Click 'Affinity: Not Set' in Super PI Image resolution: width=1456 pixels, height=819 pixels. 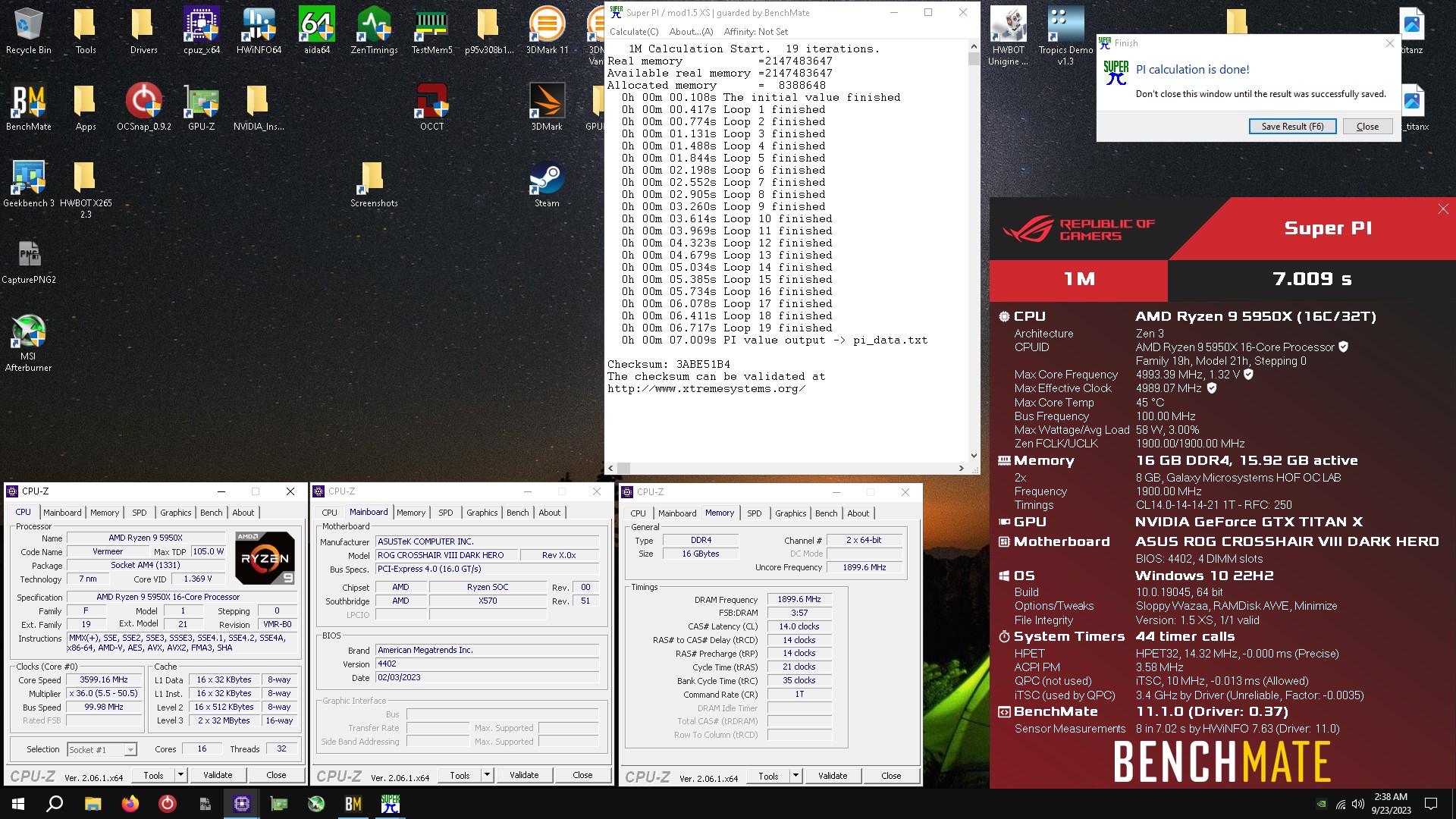[755, 32]
